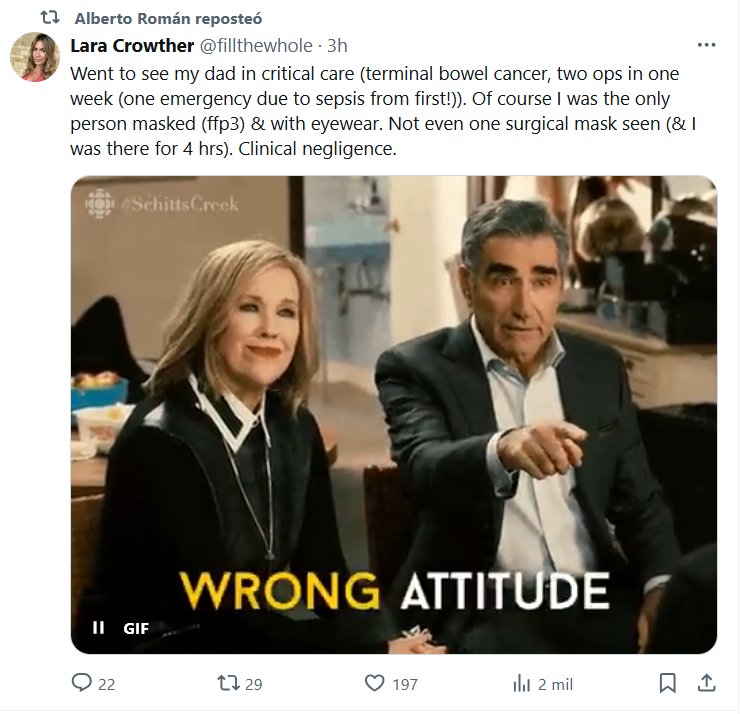Screen dimensions: 740x714
Task: Bookmark this post
Action: (668, 684)
